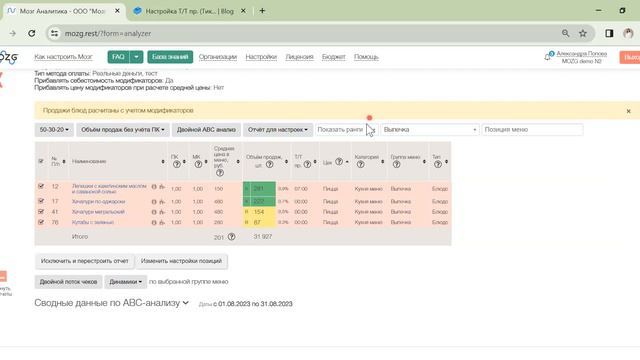Open FAQ dropdown arrow
This screenshot has height=360, width=640.
pyautogui.click(x=136, y=57)
